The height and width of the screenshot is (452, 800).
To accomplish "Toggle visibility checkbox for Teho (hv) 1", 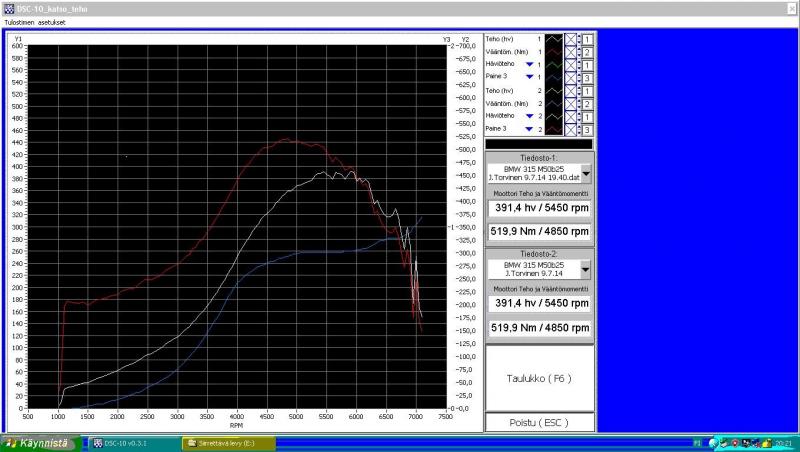I will pyautogui.click(x=571, y=38).
